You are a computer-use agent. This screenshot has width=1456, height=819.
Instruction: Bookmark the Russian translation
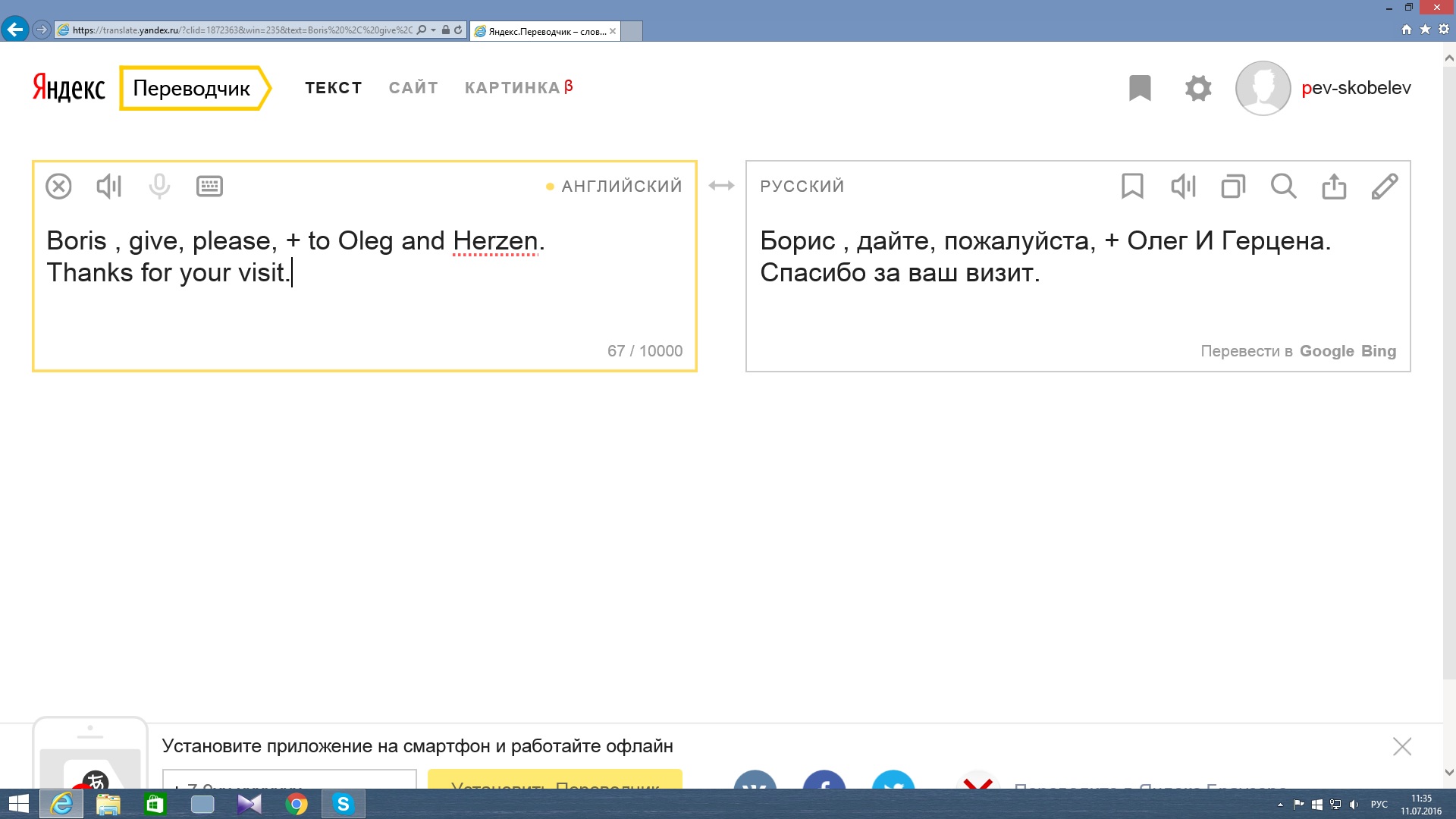pos(1132,186)
